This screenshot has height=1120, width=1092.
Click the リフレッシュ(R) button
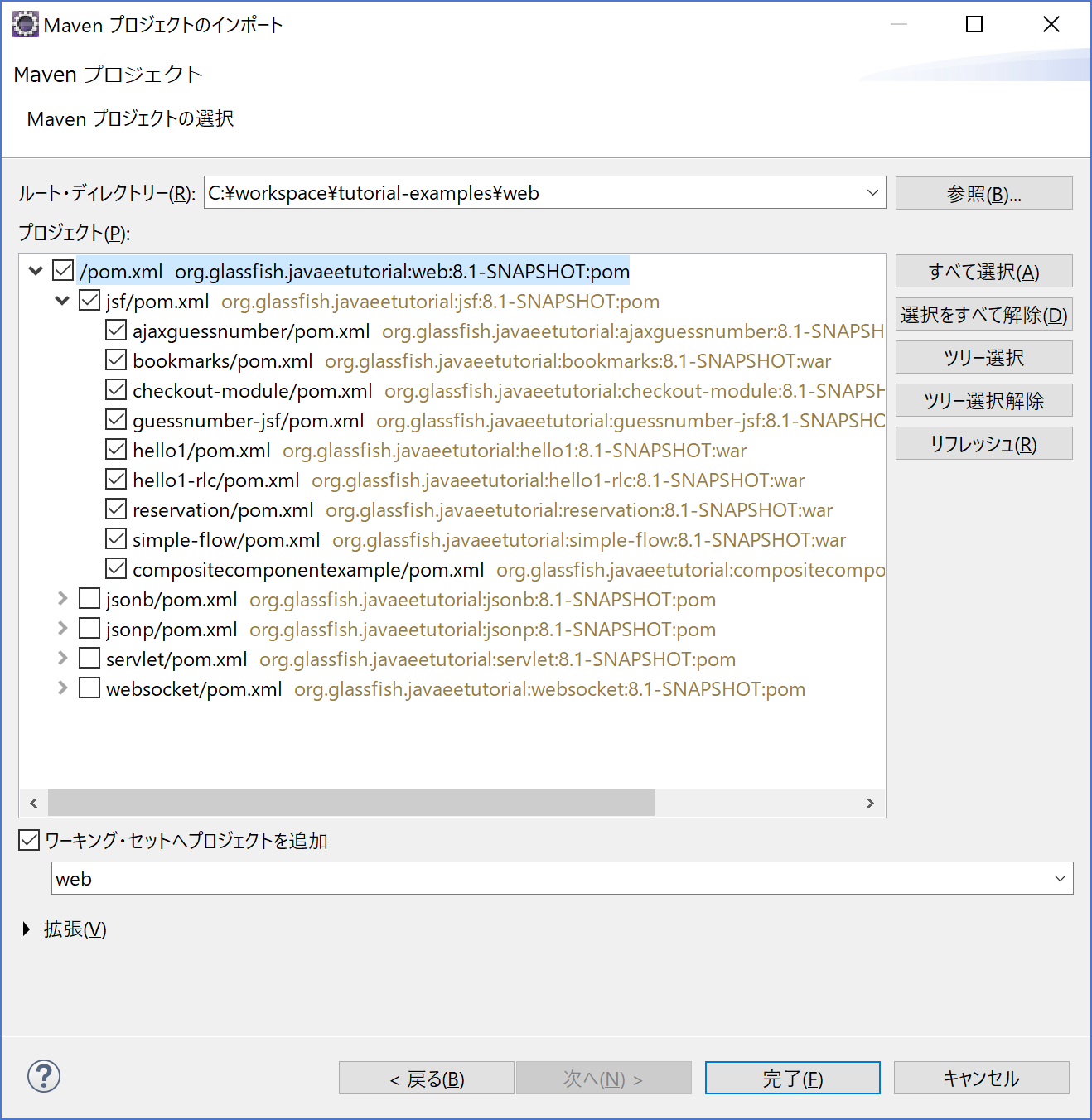click(x=983, y=443)
